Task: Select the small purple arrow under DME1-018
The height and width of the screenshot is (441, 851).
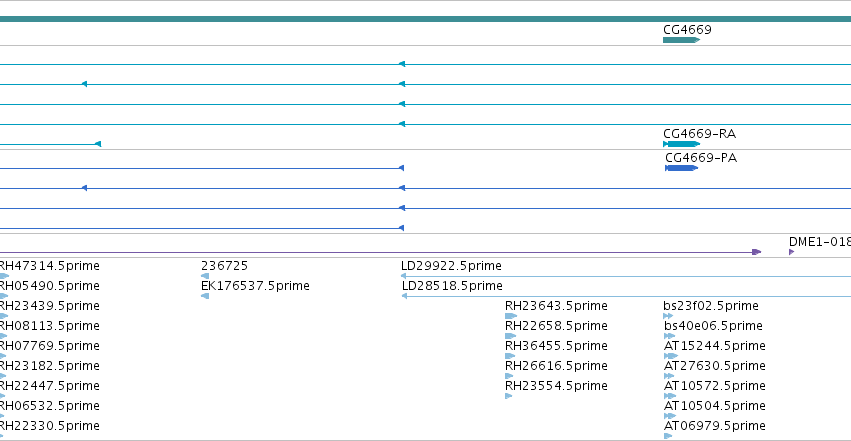Action: [x=792, y=252]
